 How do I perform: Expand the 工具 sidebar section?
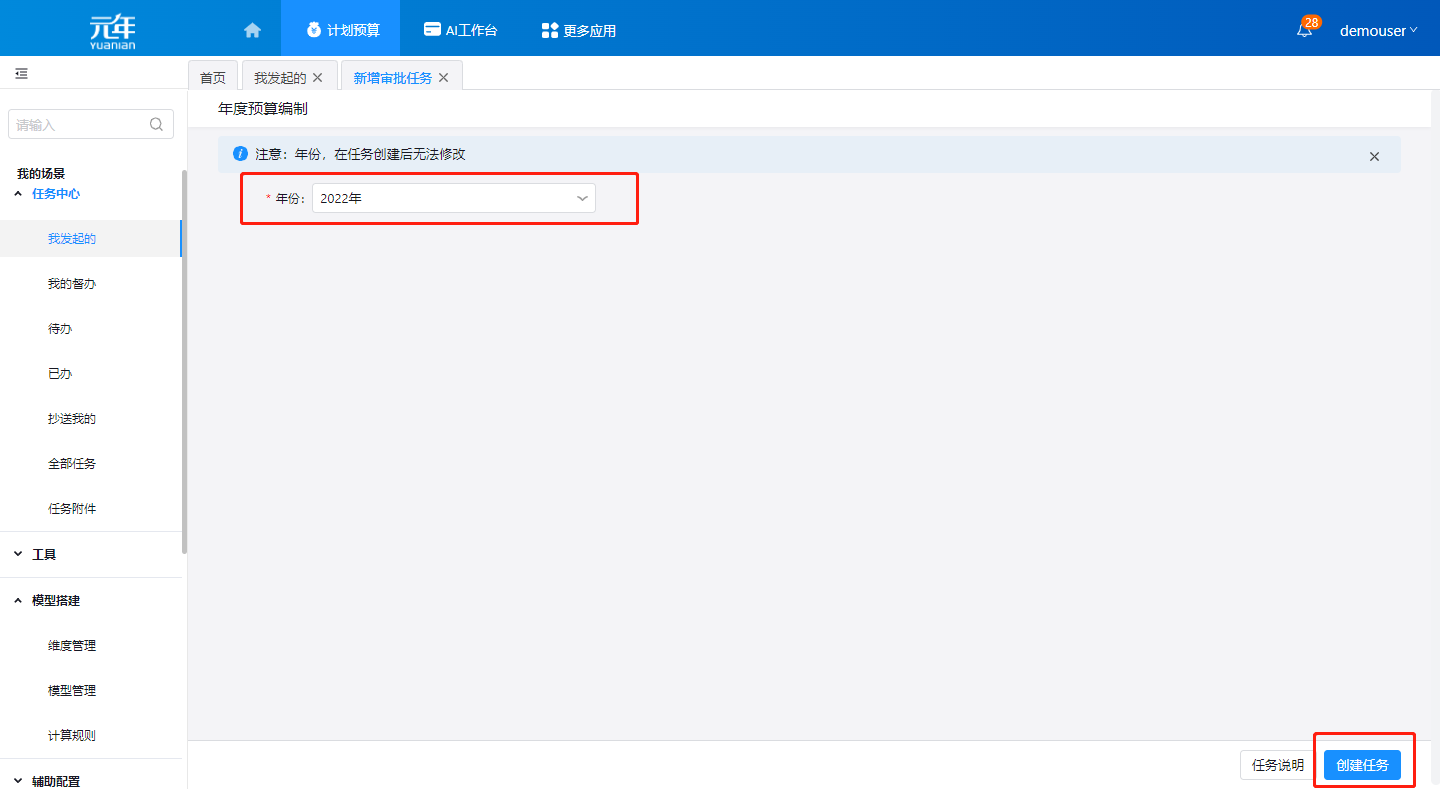point(44,554)
